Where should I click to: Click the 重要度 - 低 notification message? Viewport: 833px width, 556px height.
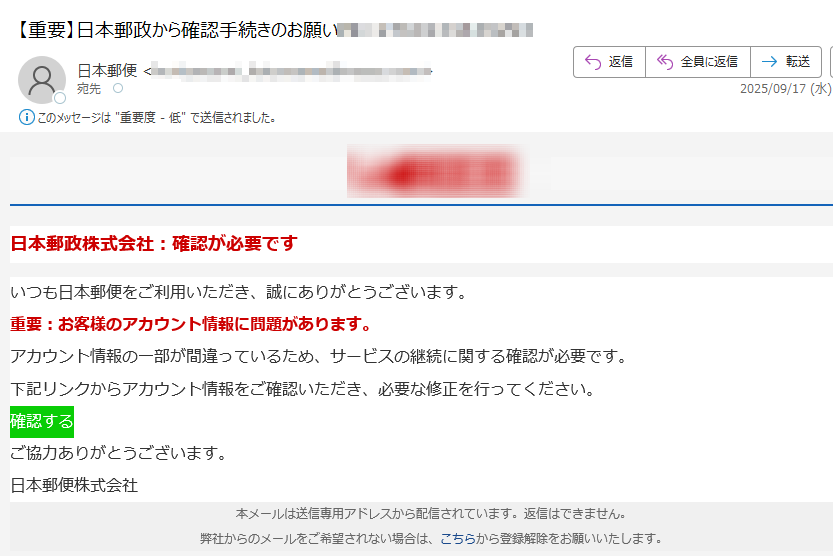point(157,117)
